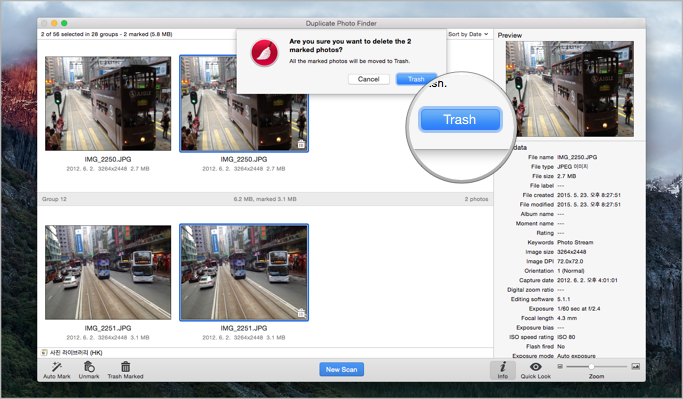Click the Preview panel tram image

(570, 89)
